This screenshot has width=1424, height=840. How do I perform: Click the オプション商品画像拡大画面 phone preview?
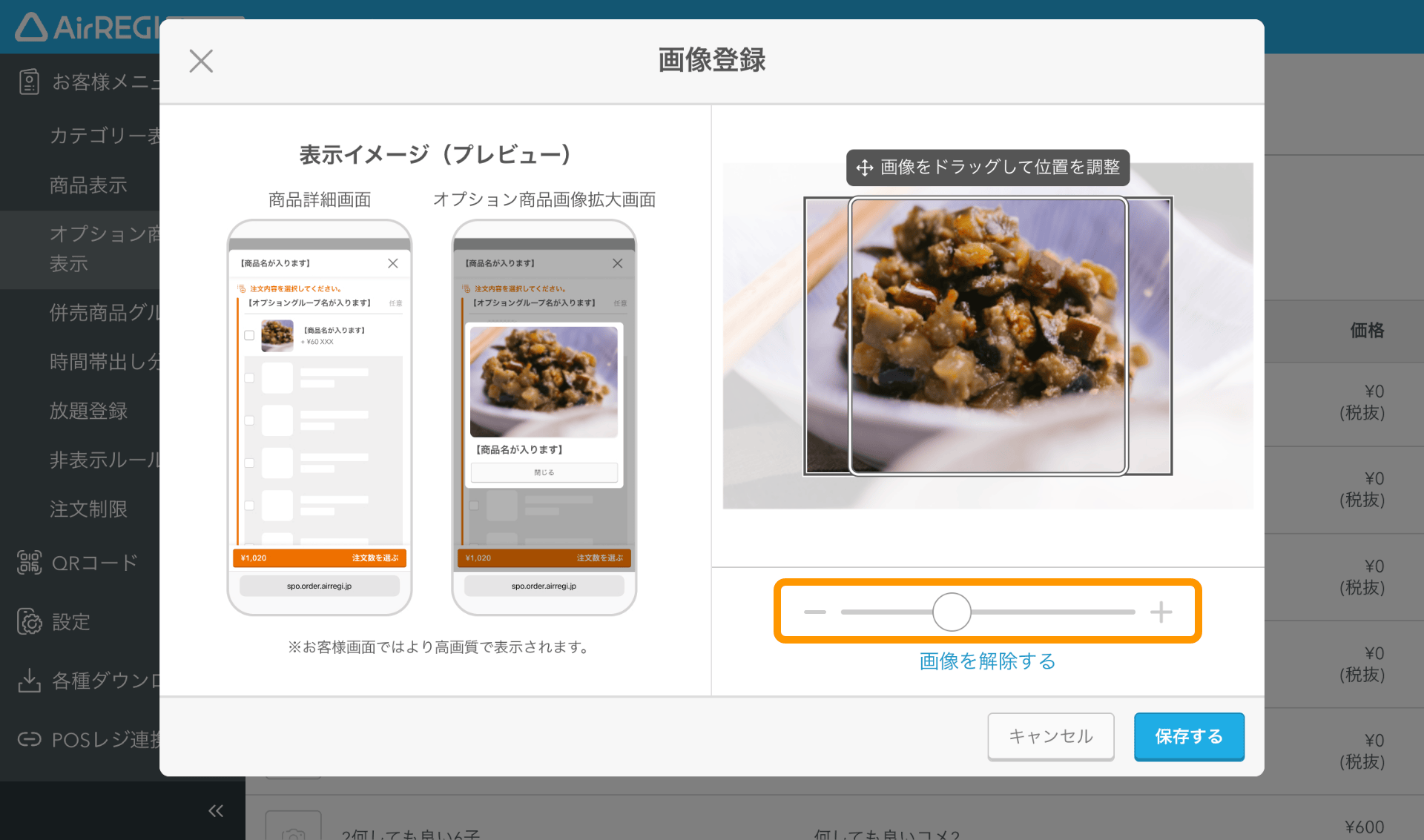(544, 417)
